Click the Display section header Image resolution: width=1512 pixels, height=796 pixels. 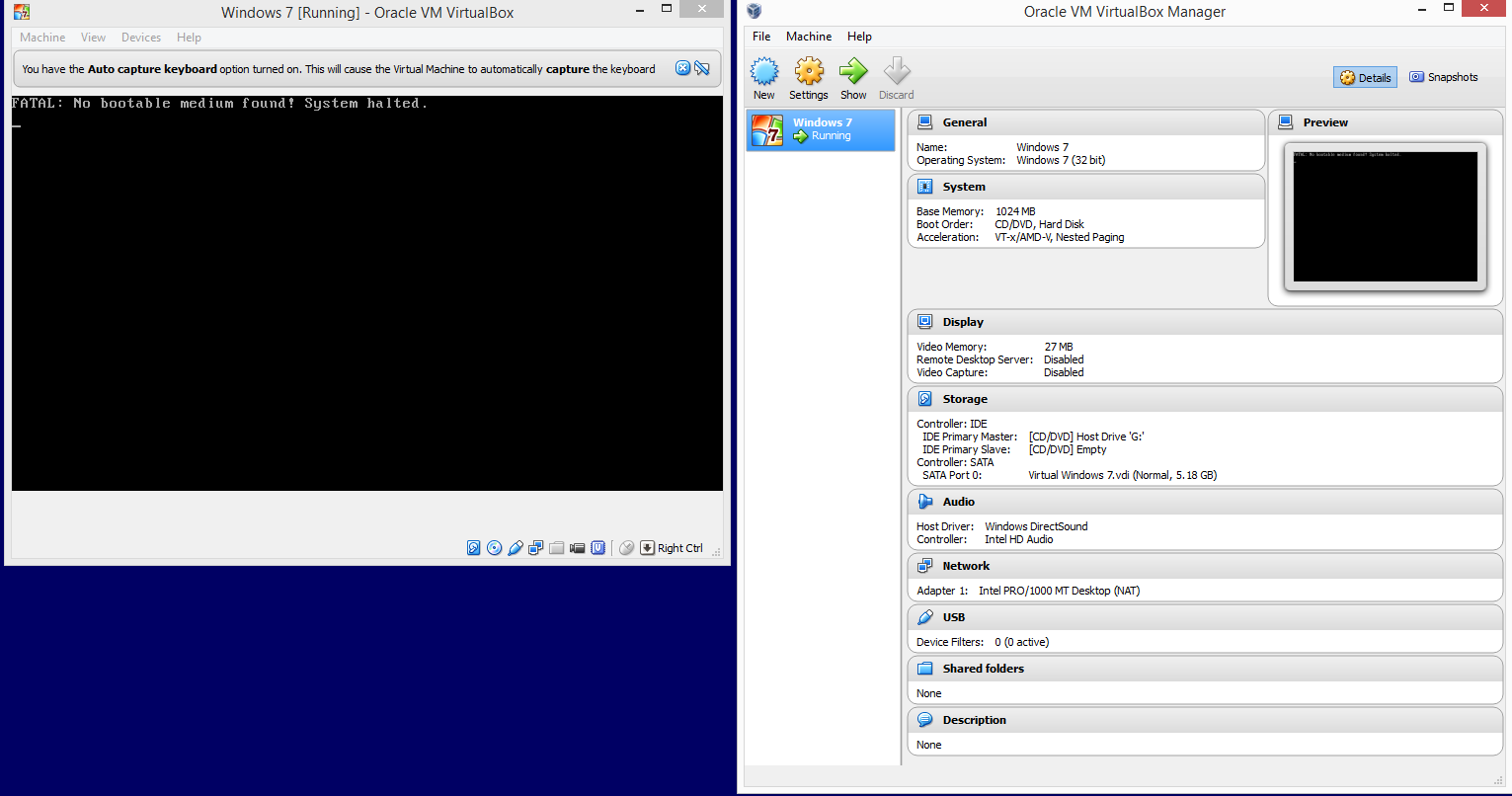click(1205, 322)
